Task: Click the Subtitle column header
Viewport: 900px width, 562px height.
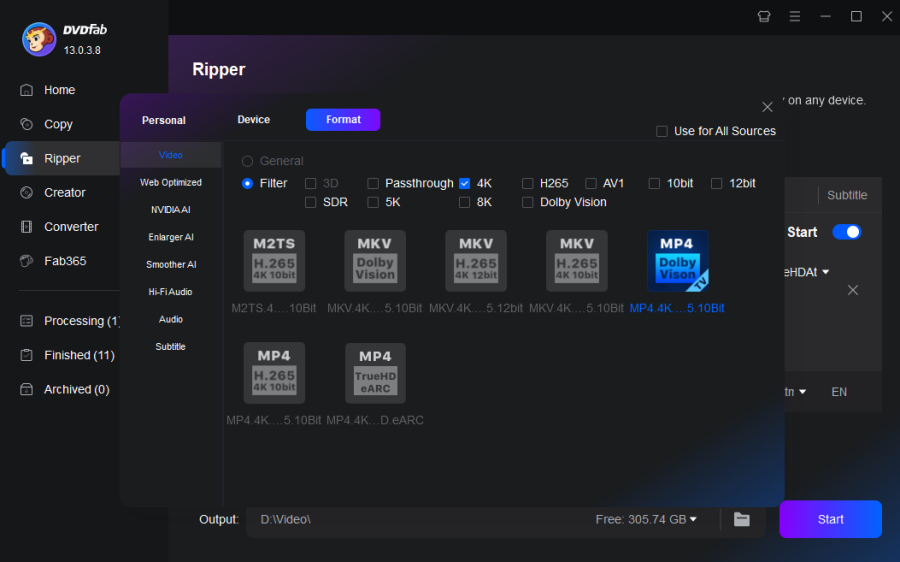Action: coord(847,195)
